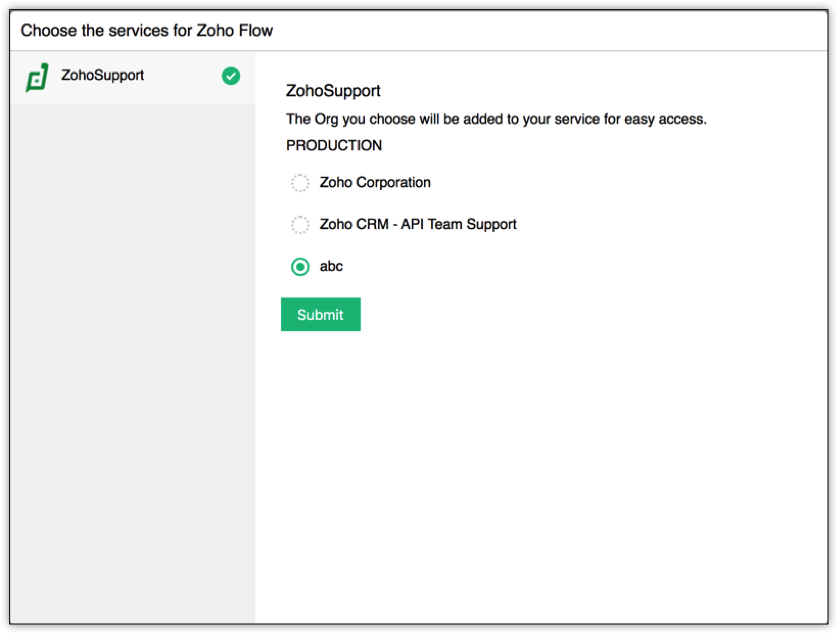This screenshot has height=634, width=838.
Task: Click the Zoho Corporation label text
Action: (x=375, y=183)
